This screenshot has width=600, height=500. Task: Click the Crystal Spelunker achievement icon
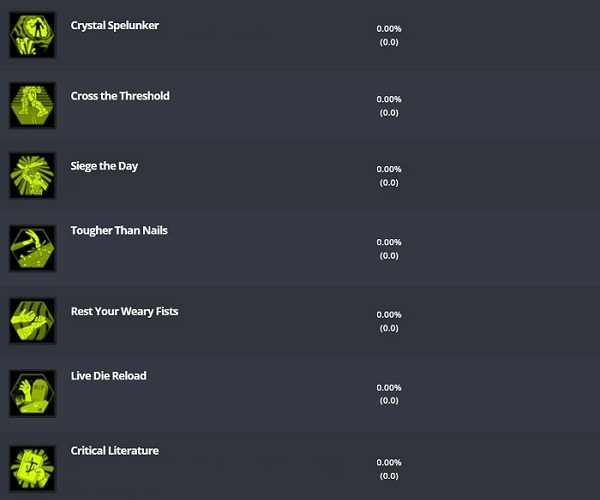(x=33, y=35)
